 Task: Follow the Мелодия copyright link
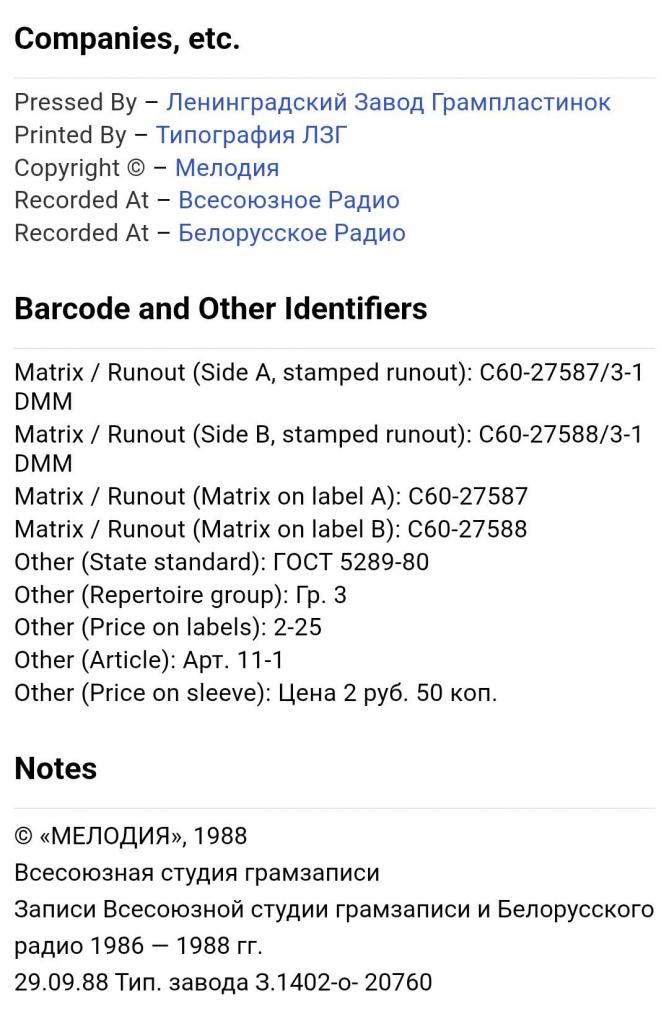tap(227, 167)
